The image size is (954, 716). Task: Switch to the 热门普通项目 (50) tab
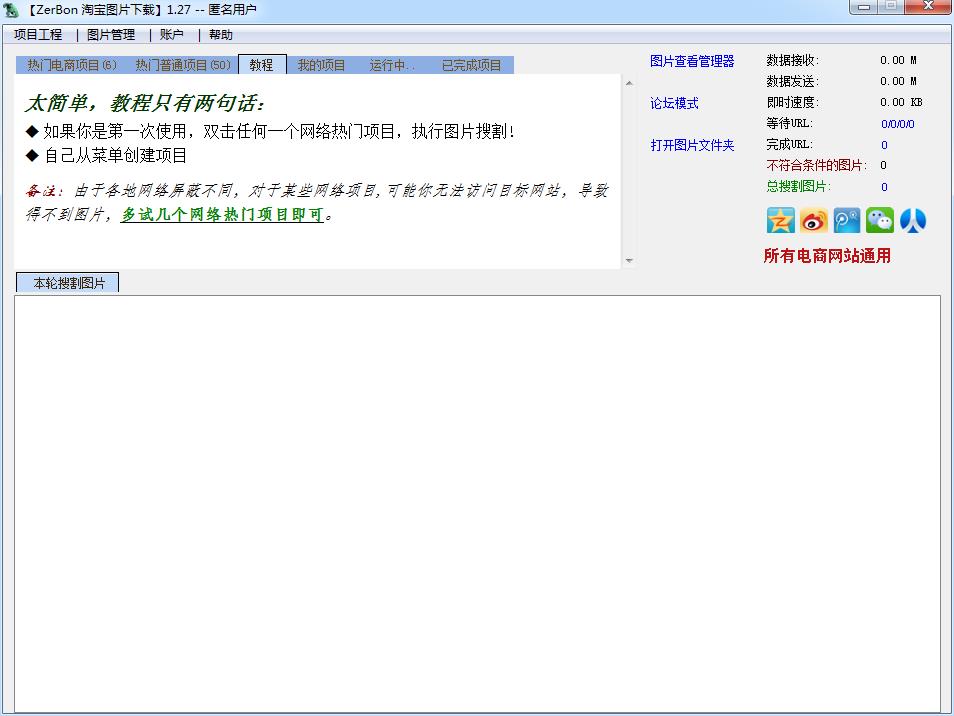[183, 65]
